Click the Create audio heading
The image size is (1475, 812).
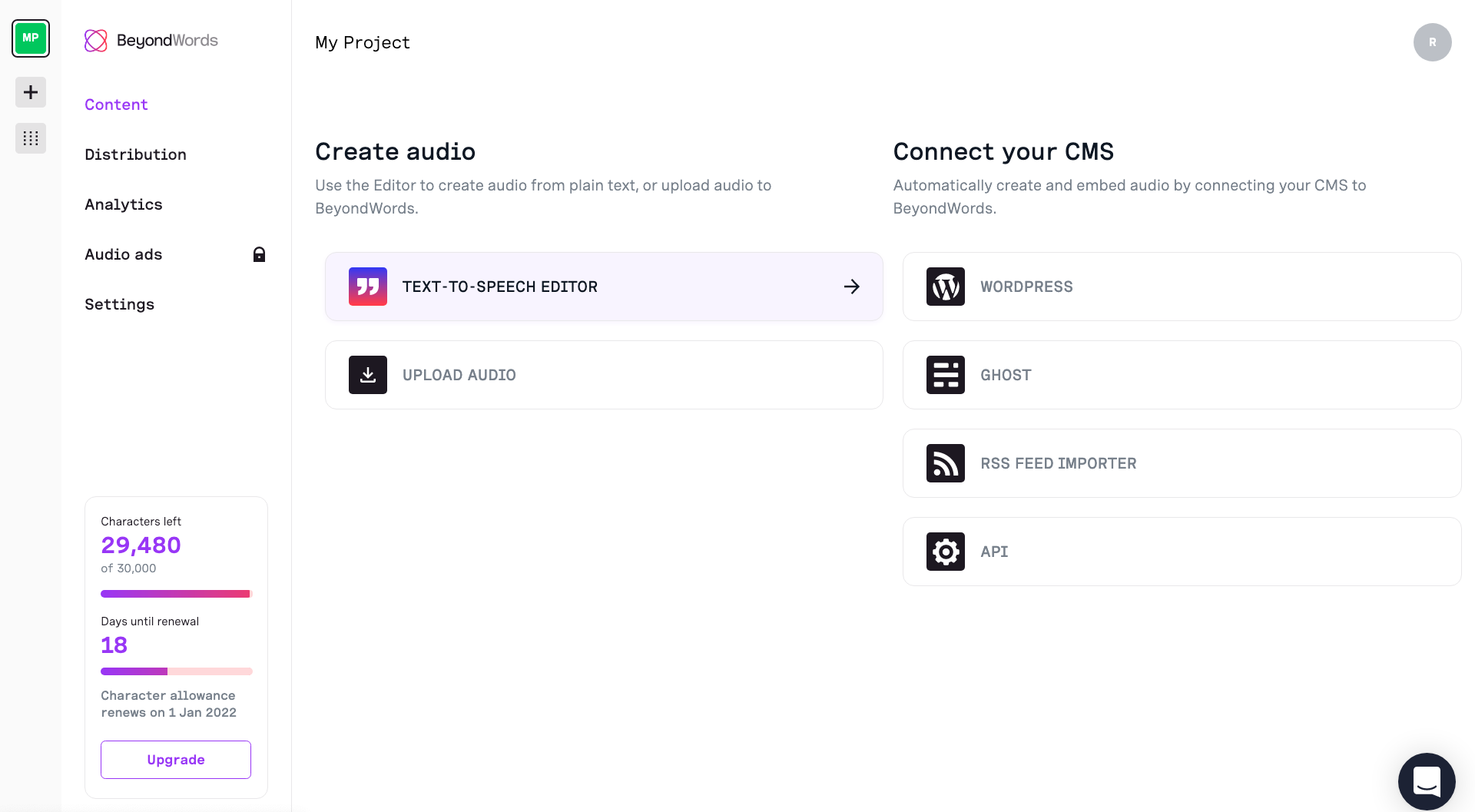(x=396, y=151)
